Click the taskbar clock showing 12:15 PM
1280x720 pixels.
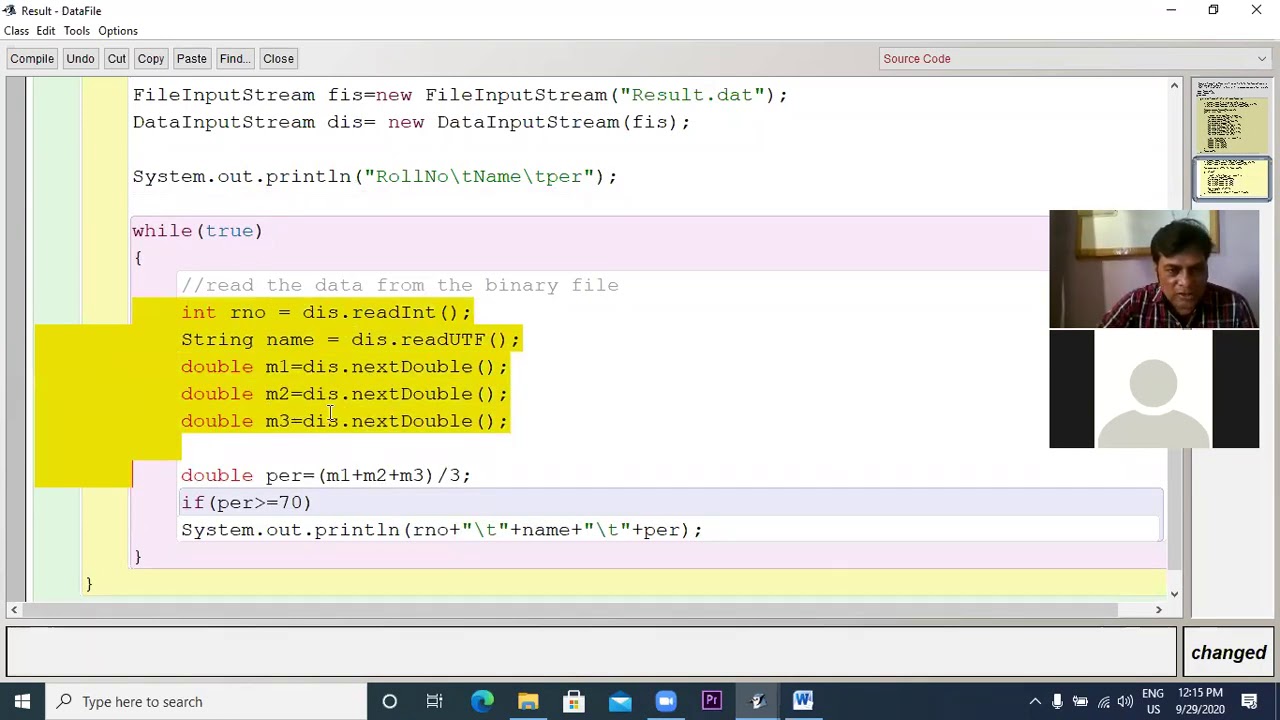click(x=1200, y=701)
